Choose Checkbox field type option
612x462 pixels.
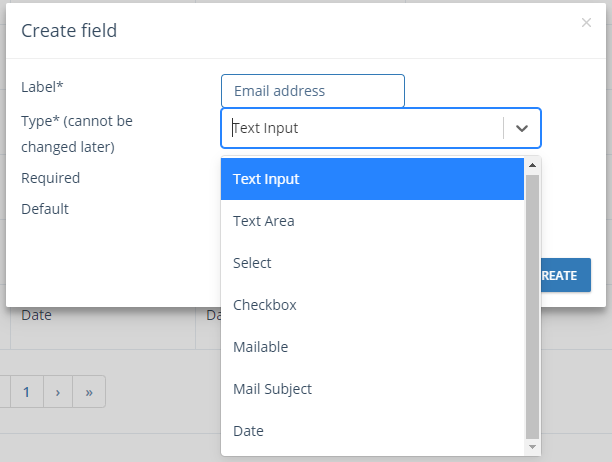(x=372, y=305)
